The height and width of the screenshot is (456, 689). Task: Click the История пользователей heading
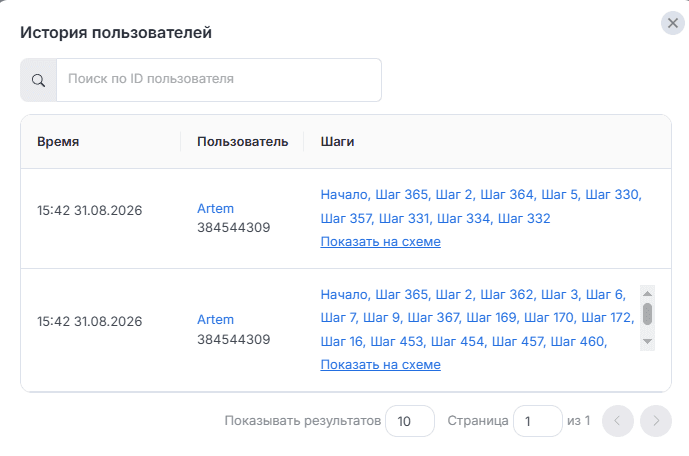[116, 33]
